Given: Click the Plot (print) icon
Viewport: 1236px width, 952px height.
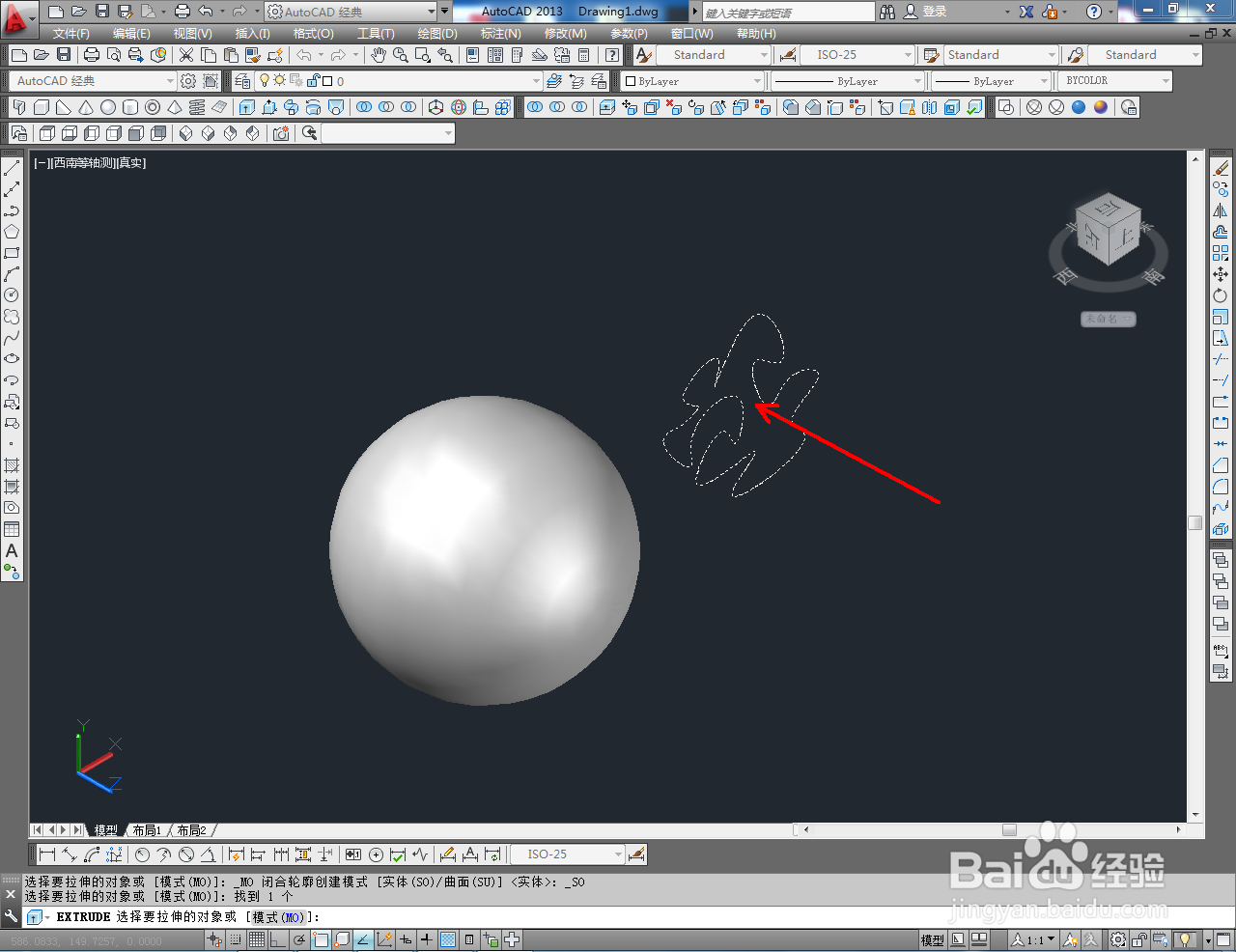Looking at the screenshot, I should pyautogui.click(x=91, y=55).
